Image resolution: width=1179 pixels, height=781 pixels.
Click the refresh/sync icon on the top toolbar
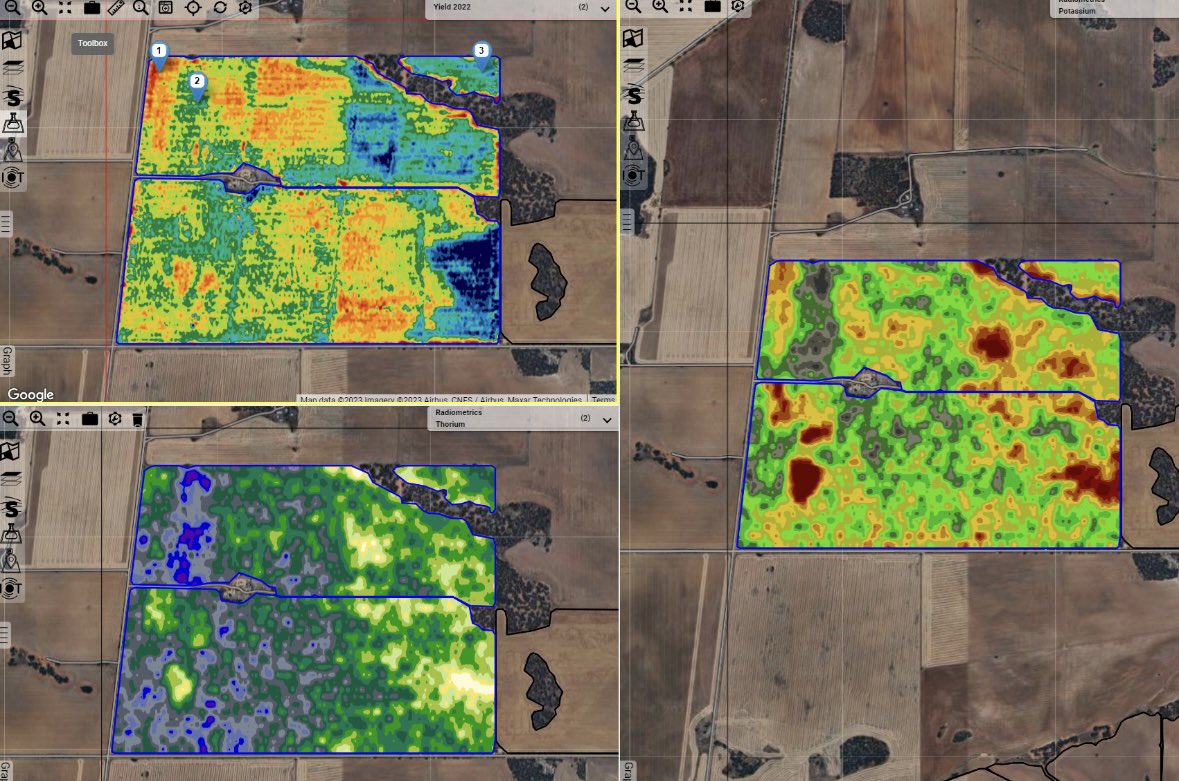pyautogui.click(x=219, y=9)
